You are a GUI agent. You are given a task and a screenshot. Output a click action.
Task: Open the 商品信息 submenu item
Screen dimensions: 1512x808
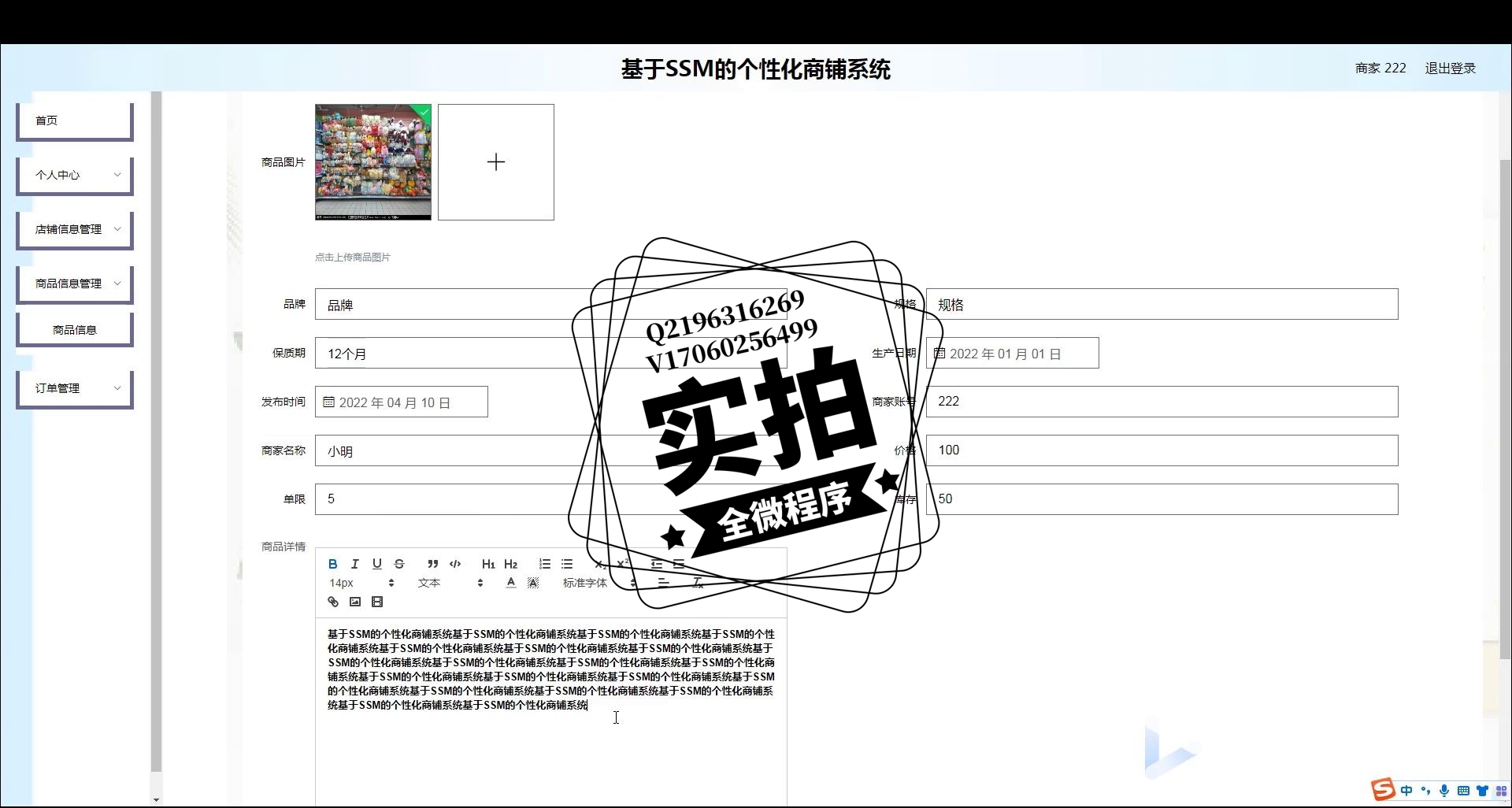point(75,330)
